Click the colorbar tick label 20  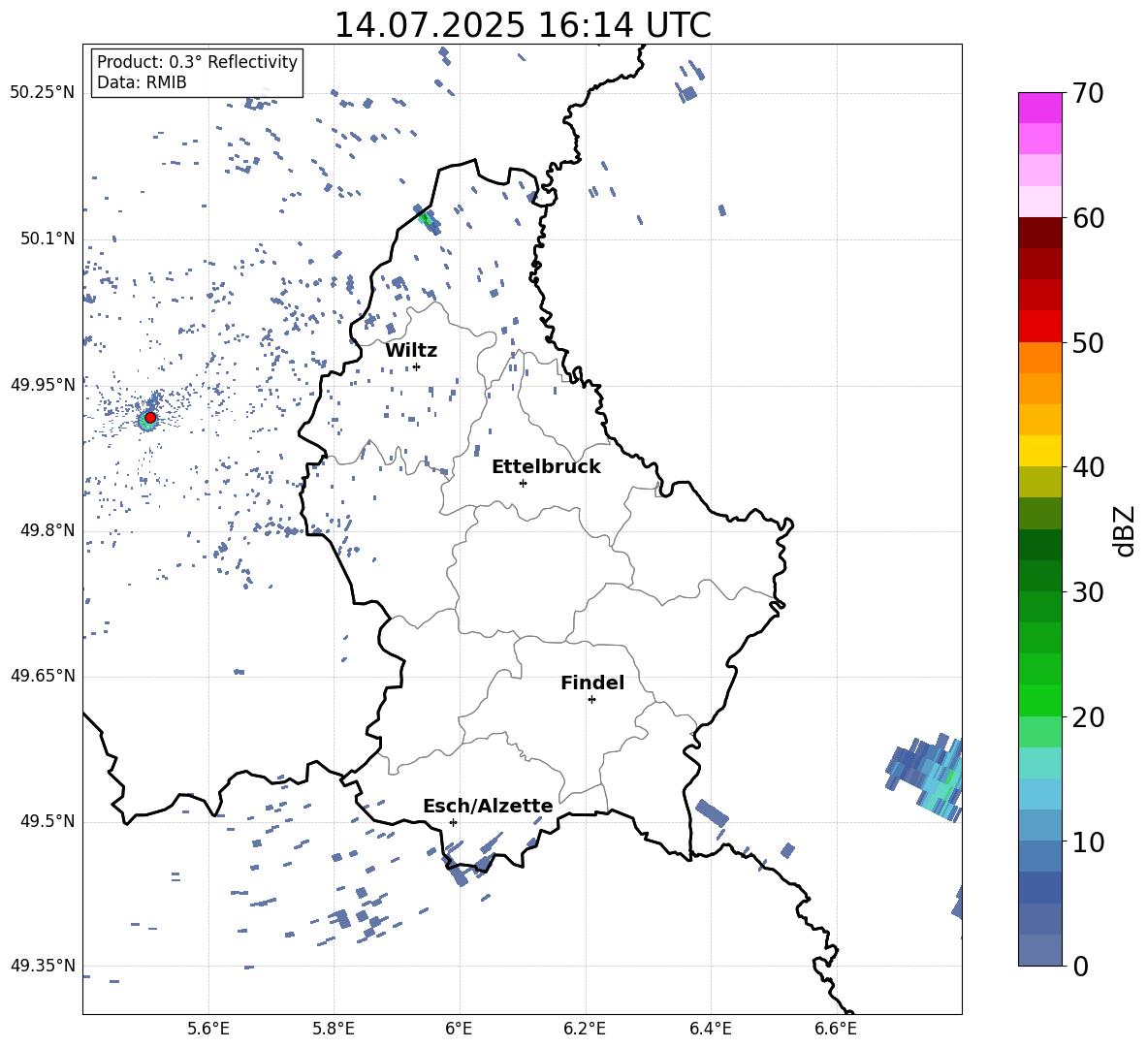point(1088,717)
